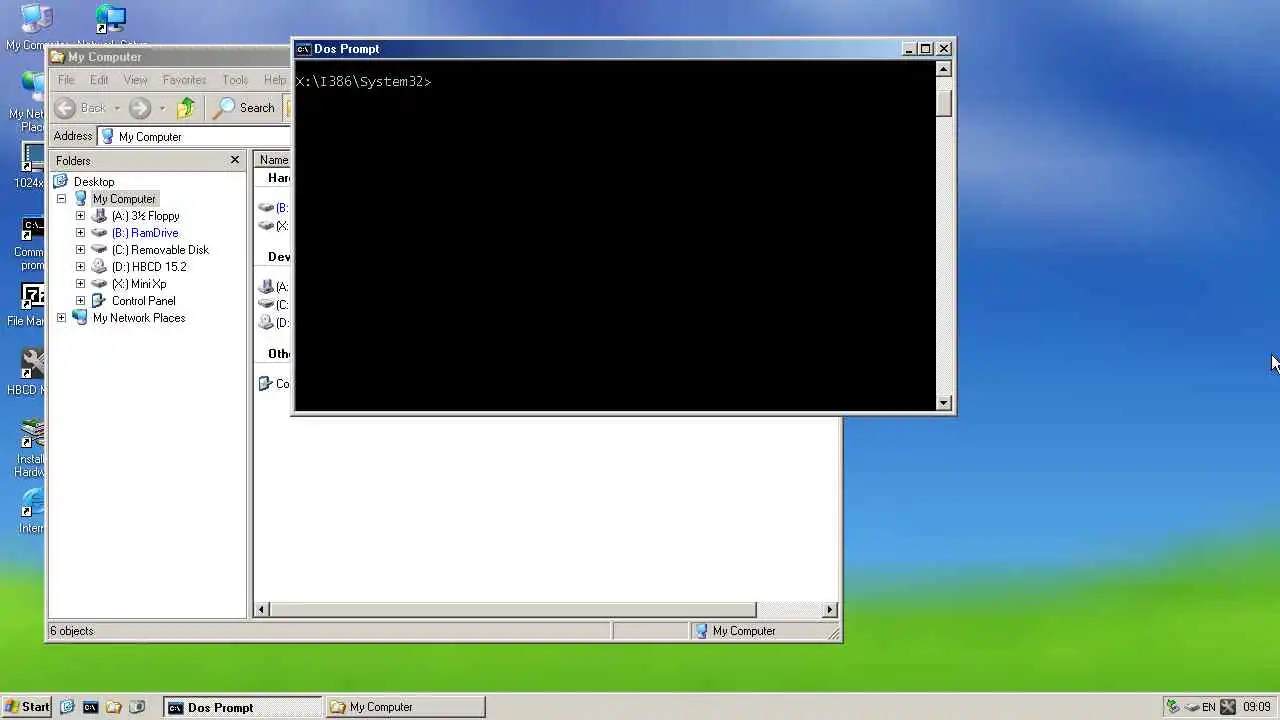Click the Back arrow in My Computer
The height and width of the screenshot is (720, 1280).
[65, 108]
